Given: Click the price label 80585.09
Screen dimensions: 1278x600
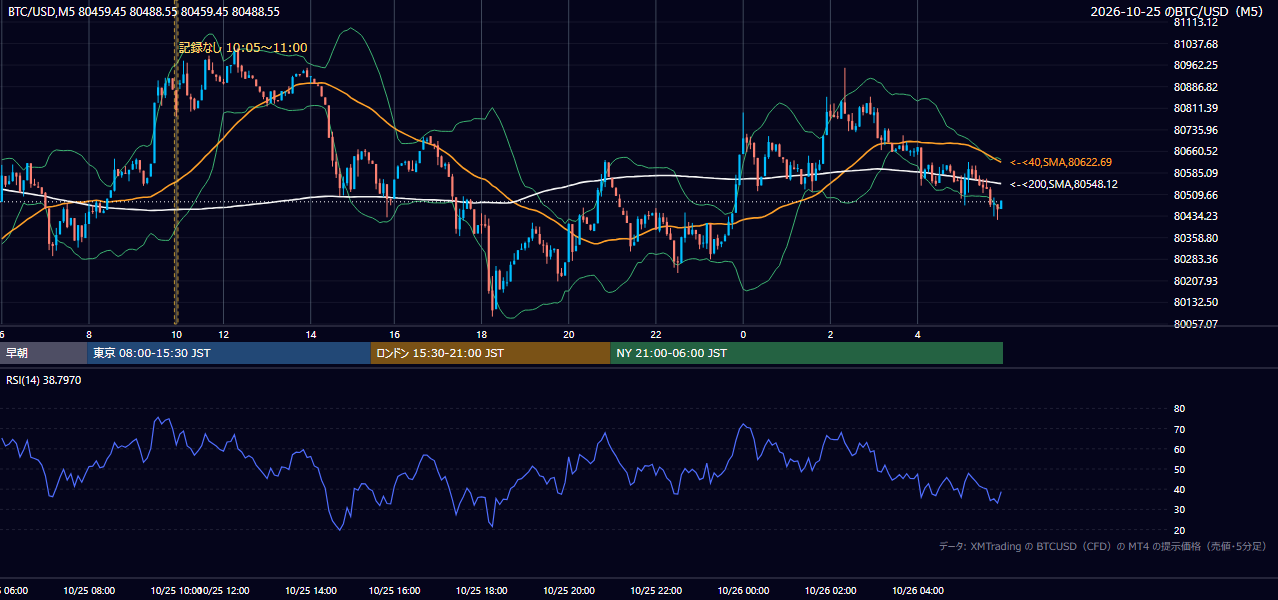Looking at the screenshot, I should 1195,173.
